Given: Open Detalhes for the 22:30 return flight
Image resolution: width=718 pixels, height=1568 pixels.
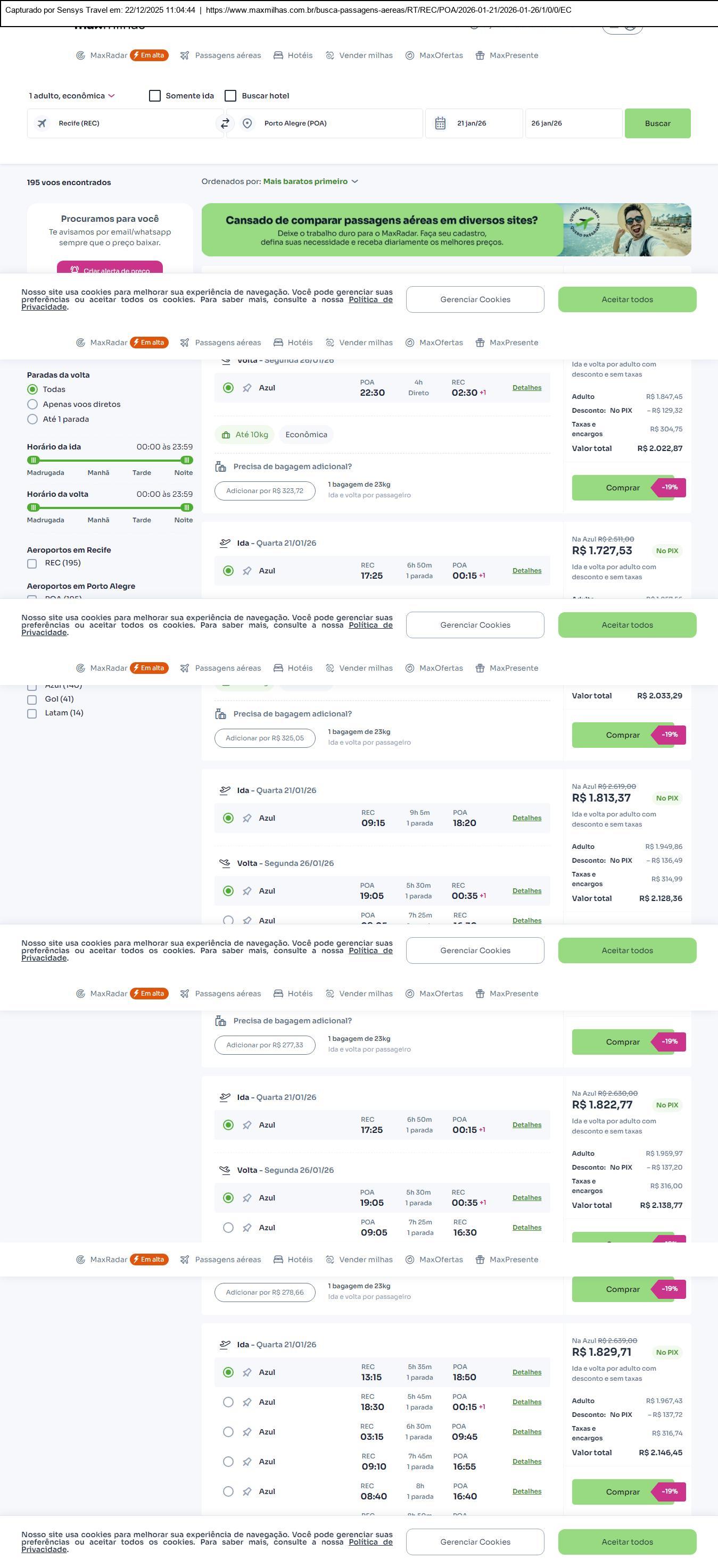Looking at the screenshot, I should [527, 388].
